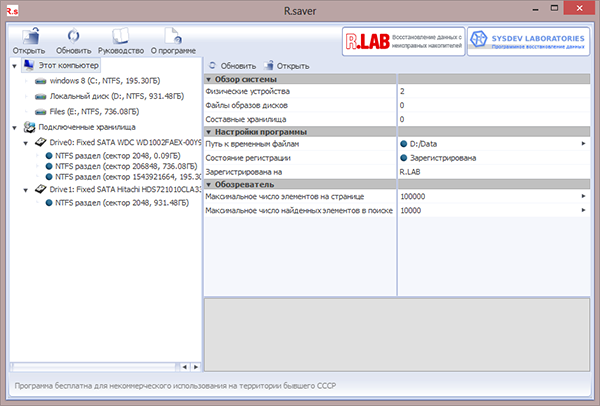Click the R.LAB registration value

pos(410,172)
